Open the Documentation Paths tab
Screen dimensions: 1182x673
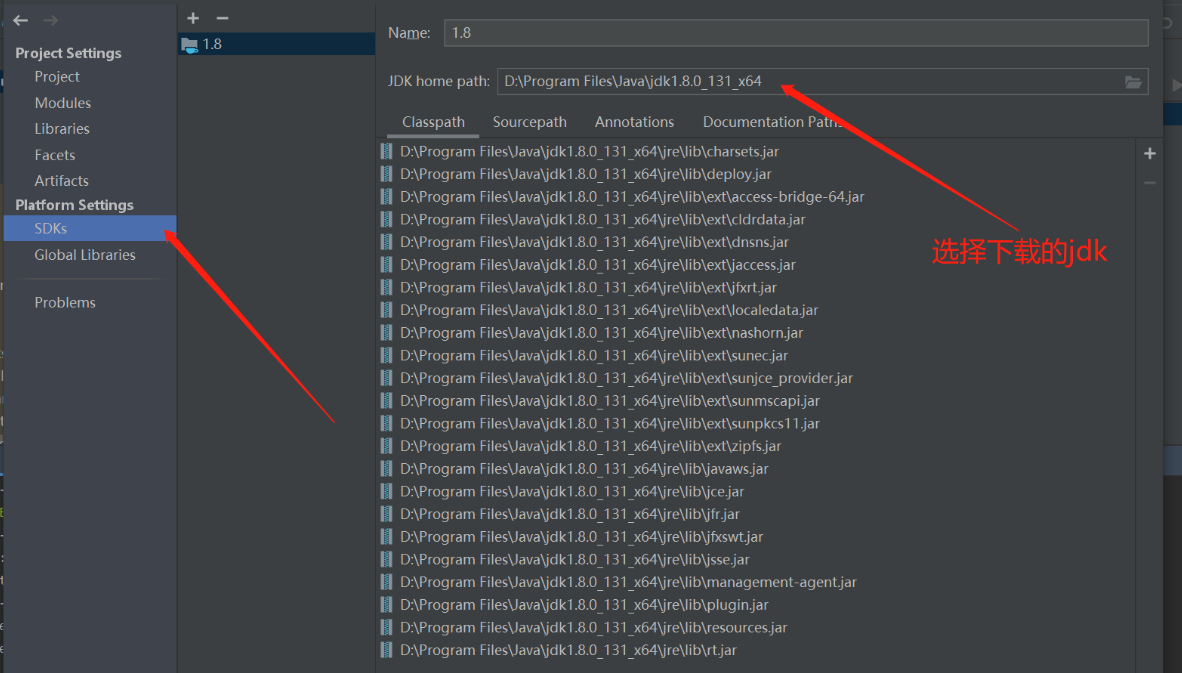[x=773, y=122]
